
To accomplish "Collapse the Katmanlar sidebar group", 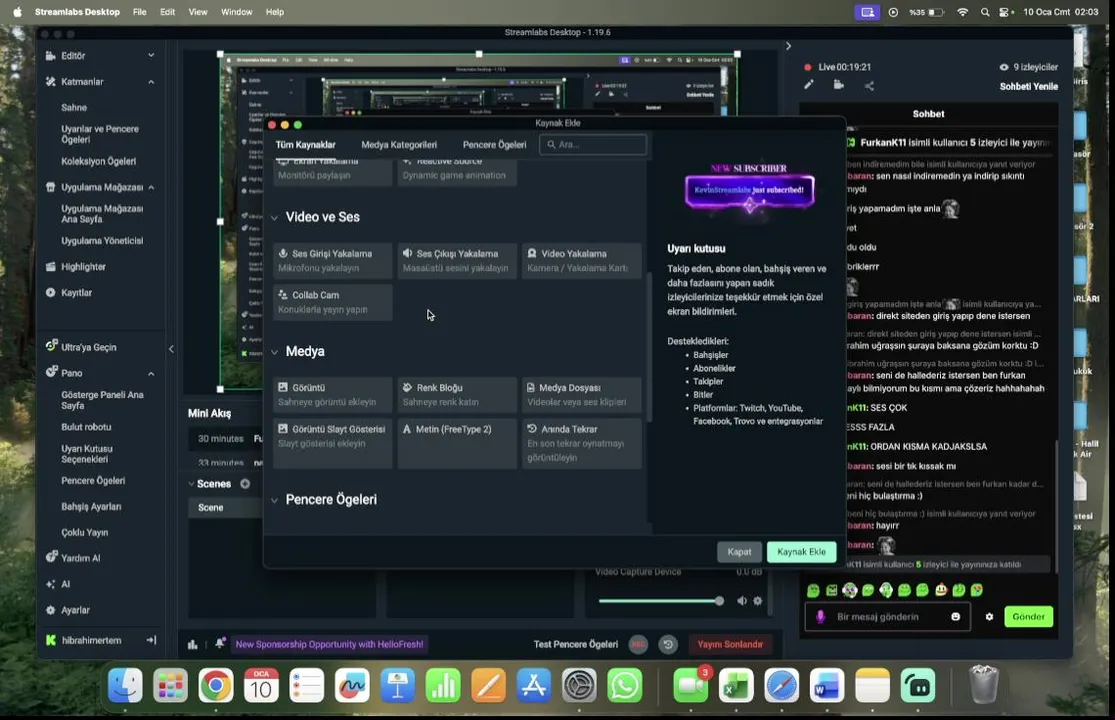I will 151,82.
